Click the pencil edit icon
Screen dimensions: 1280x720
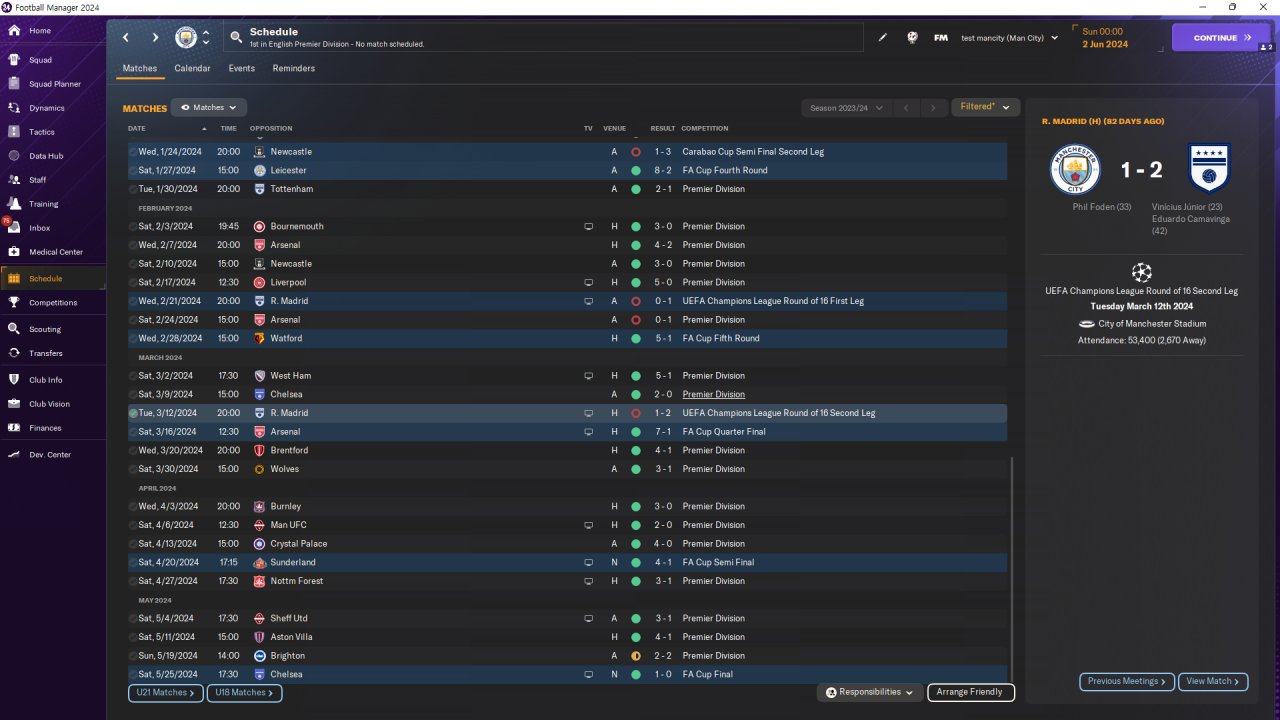coord(883,38)
